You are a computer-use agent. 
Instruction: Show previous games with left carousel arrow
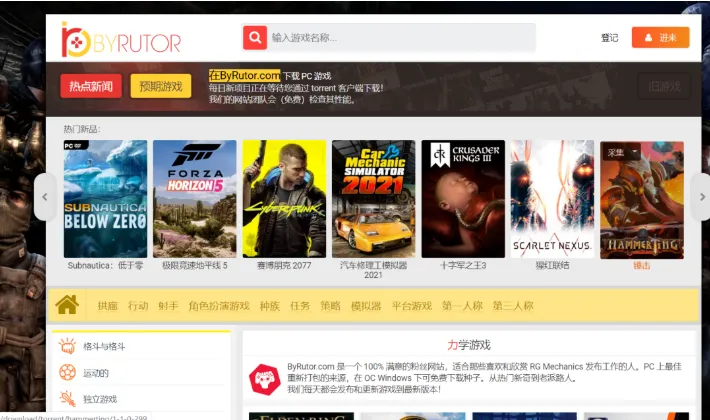coord(45,197)
